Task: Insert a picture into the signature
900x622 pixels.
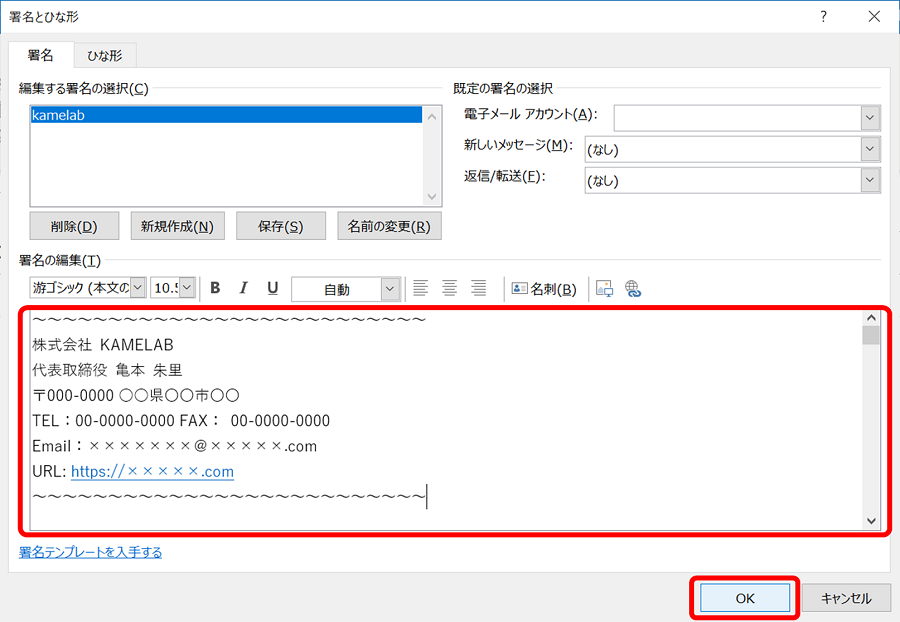Action: tap(604, 288)
